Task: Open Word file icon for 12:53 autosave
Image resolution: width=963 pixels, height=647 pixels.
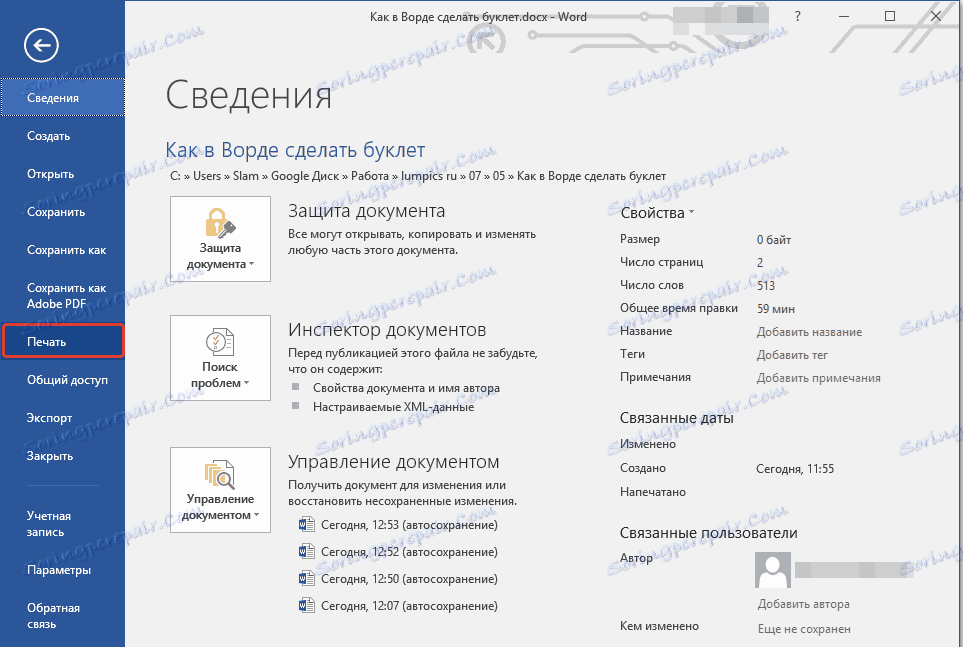Action: (306, 525)
